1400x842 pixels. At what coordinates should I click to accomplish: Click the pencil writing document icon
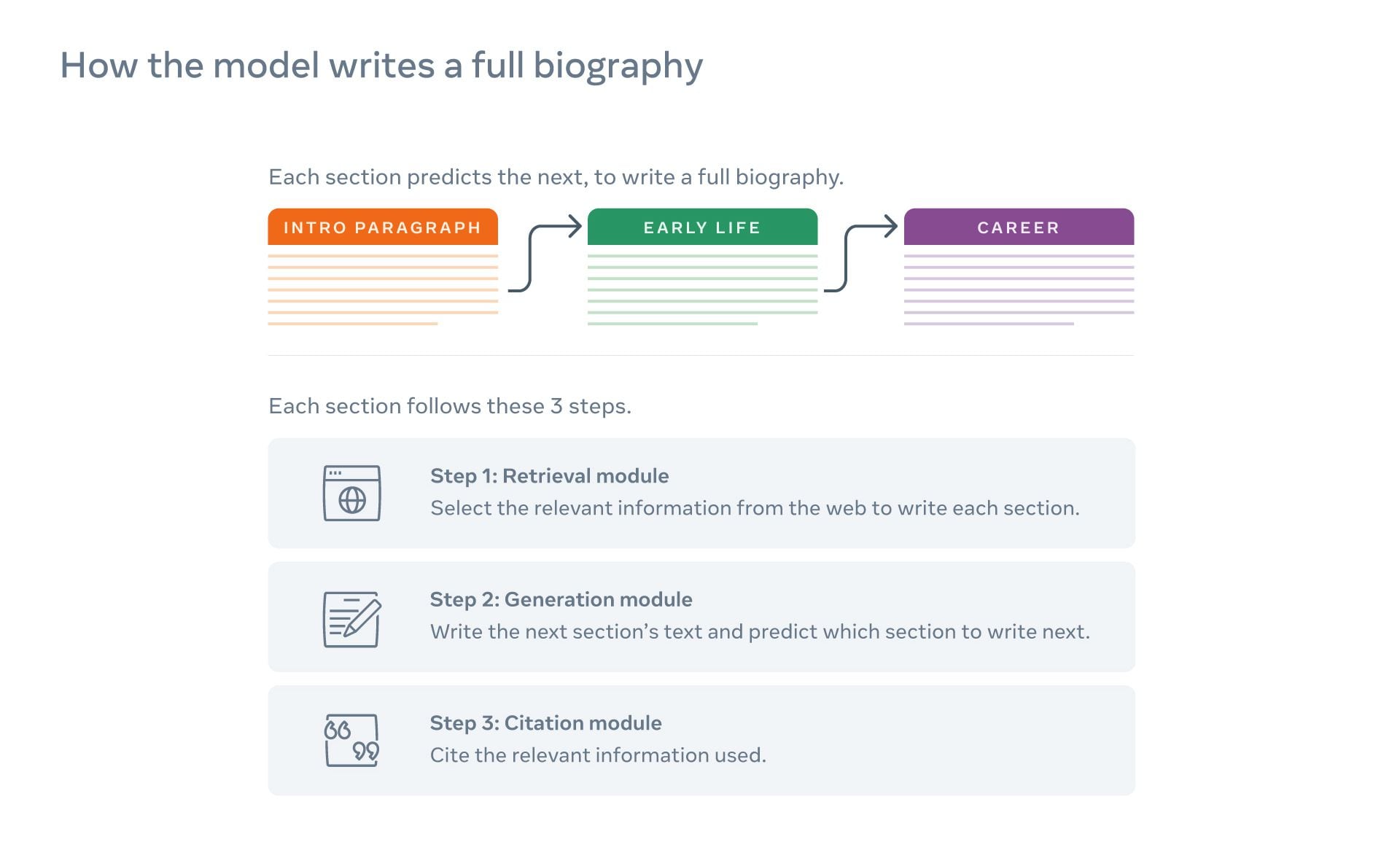[x=351, y=618]
